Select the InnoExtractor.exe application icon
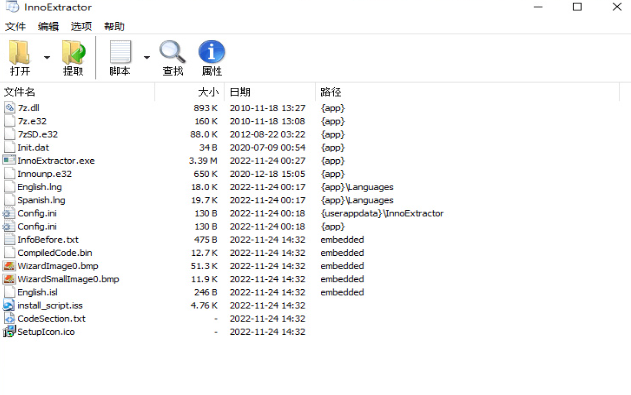 click(x=9, y=160)
